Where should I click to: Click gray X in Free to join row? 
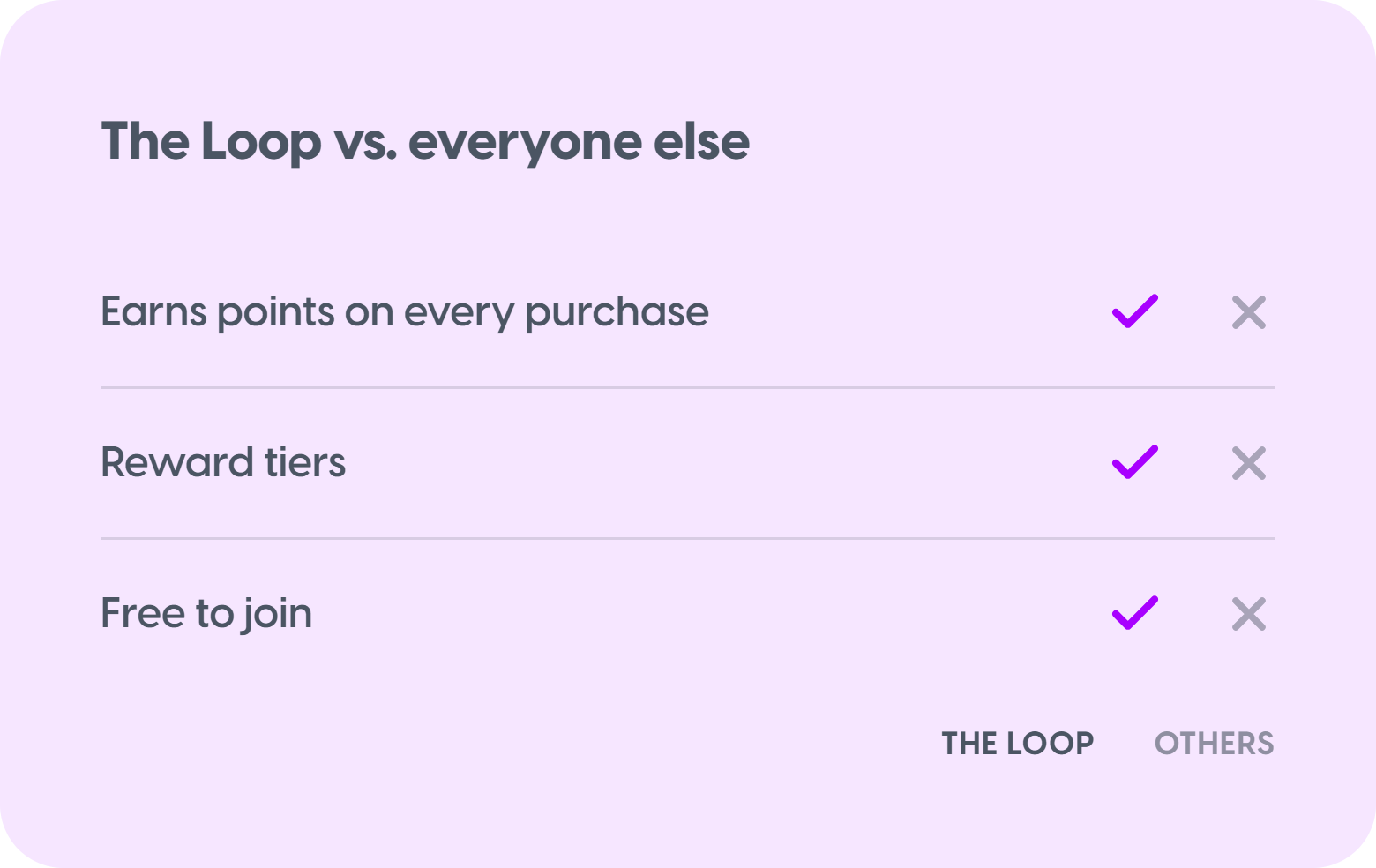pos(1249,614)
